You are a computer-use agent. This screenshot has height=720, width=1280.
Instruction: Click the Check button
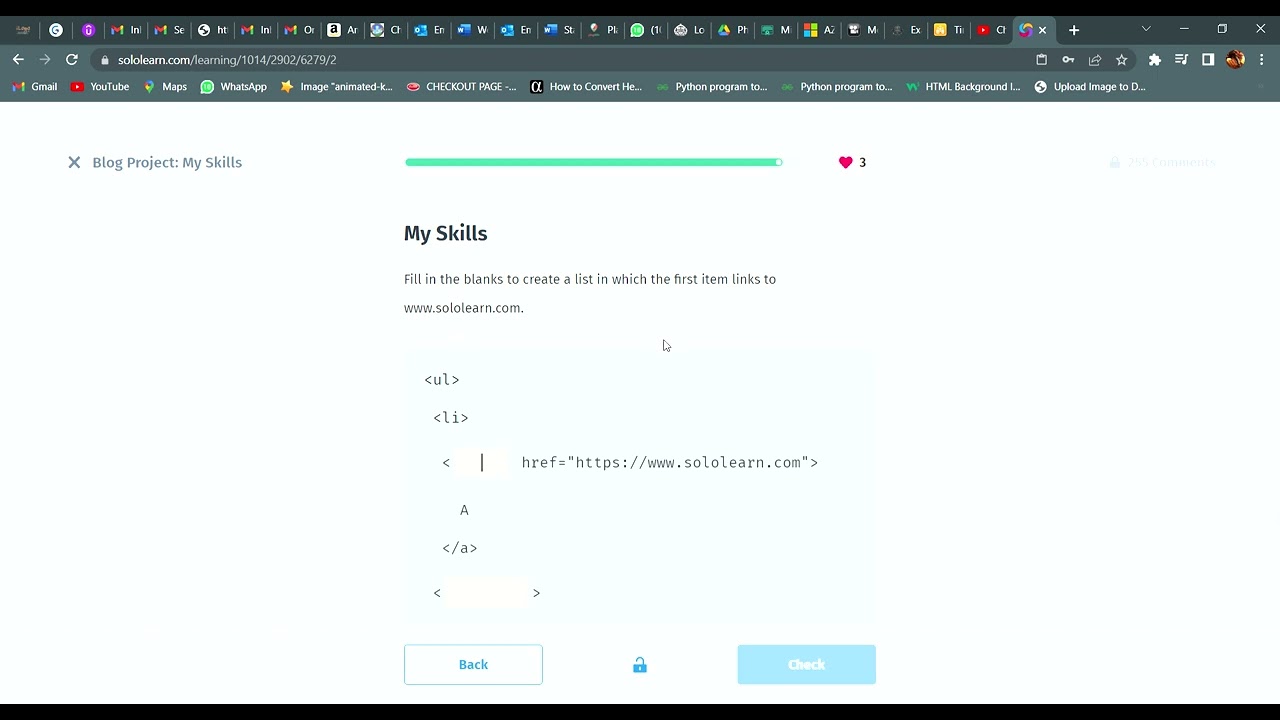806,665
